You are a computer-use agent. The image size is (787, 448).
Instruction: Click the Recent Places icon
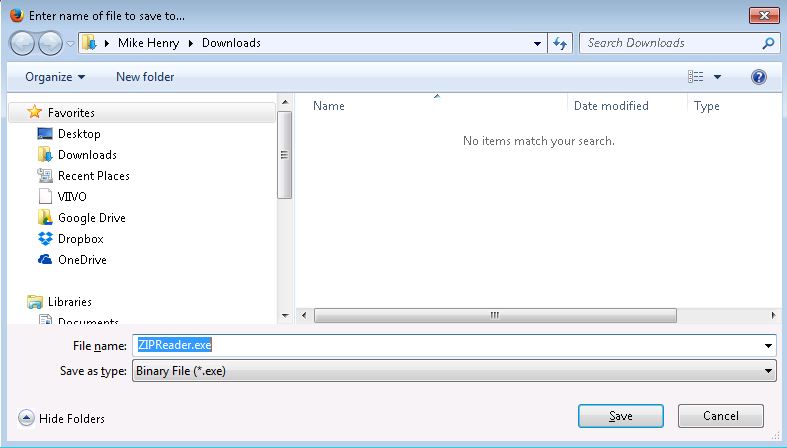coord(45,176)
